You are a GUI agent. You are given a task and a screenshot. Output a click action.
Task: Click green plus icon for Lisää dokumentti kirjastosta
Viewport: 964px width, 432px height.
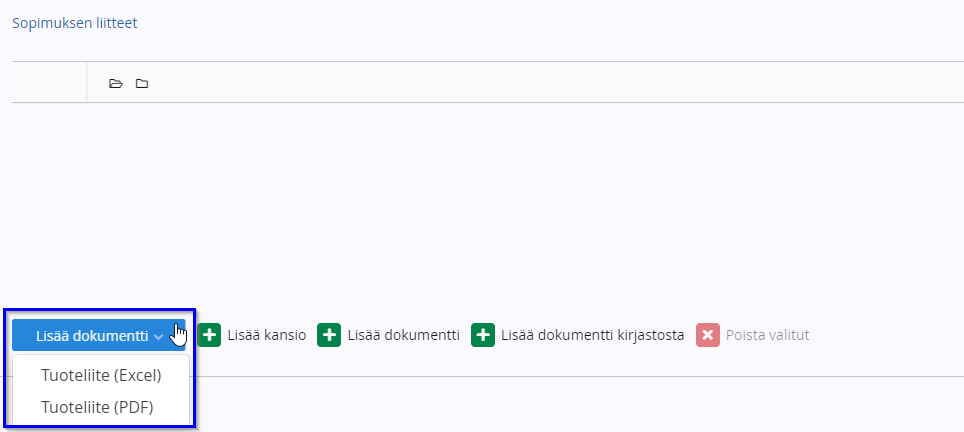pos(483,335)
